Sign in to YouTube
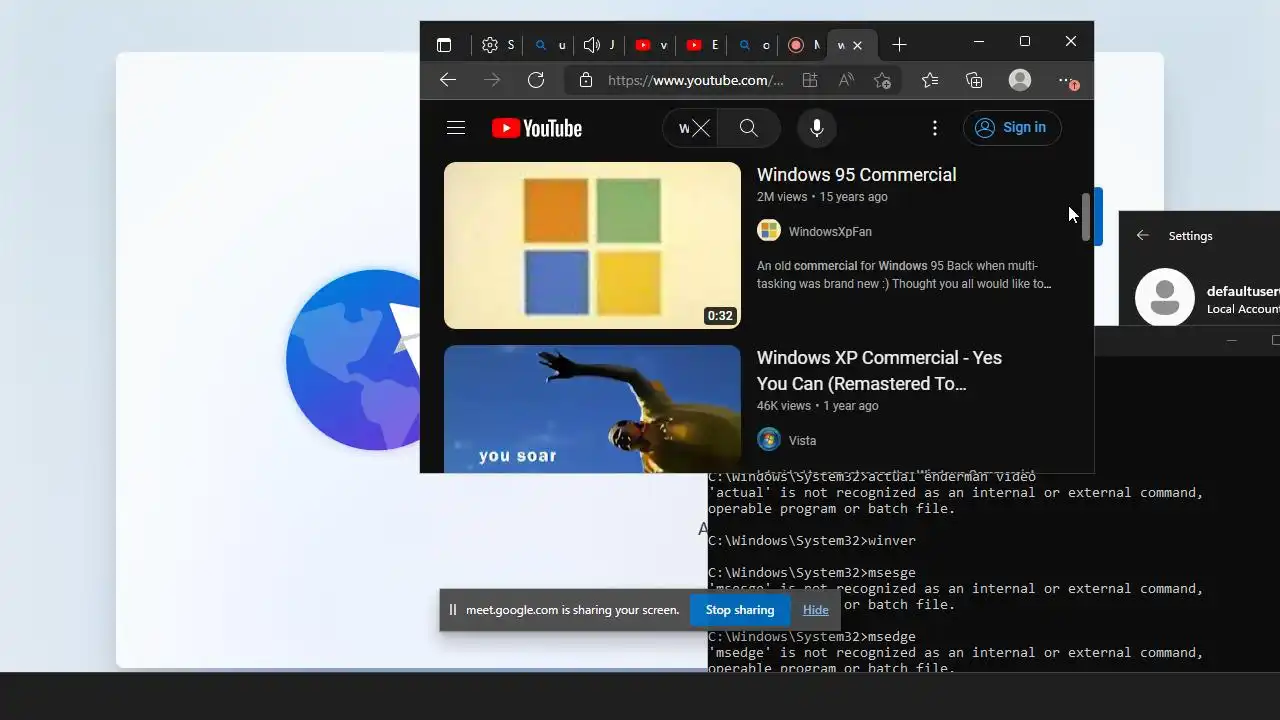The image size is (1280, 720). [x=1012, y=128]
